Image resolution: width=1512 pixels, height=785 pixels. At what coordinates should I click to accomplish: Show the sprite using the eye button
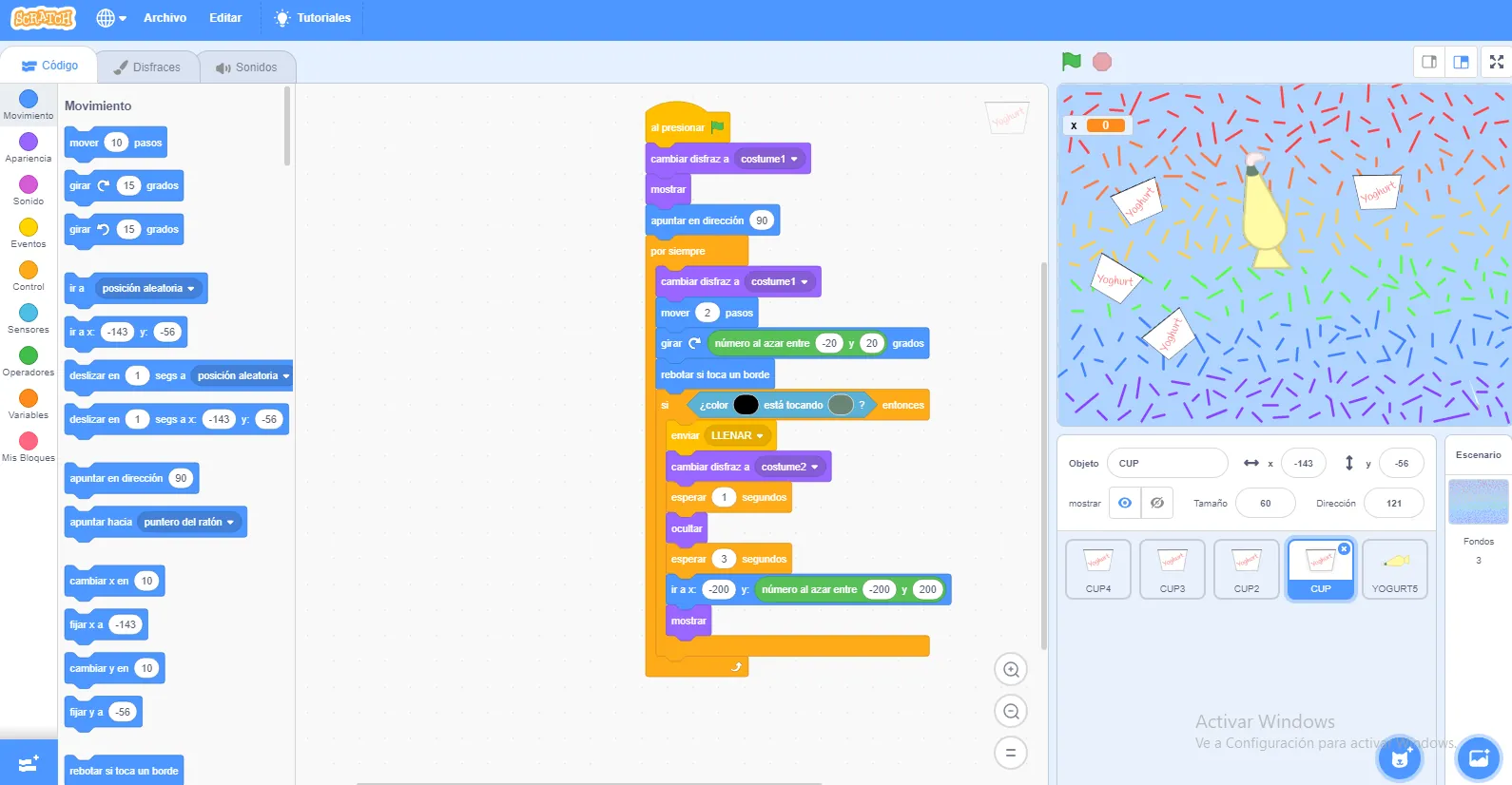pos(1125,503)
